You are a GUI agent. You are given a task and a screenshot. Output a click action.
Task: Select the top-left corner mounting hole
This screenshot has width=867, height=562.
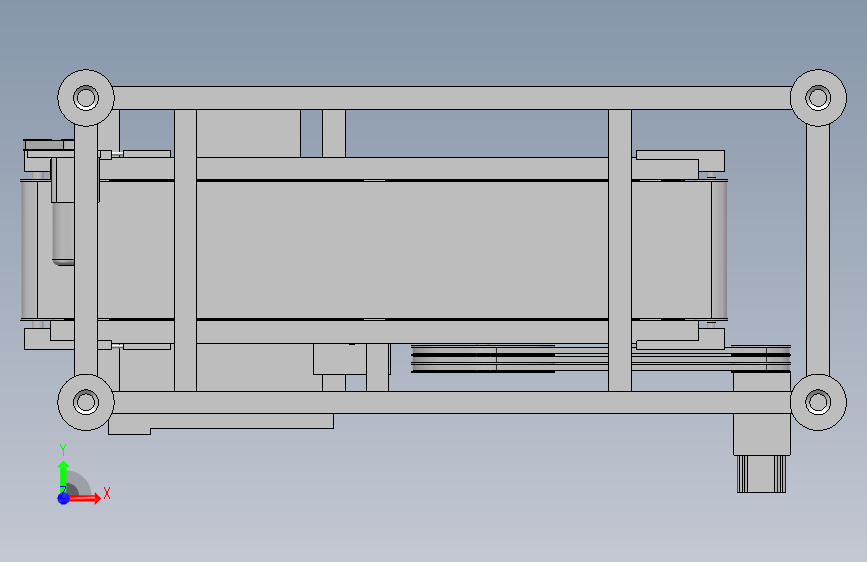coord(86,98)
